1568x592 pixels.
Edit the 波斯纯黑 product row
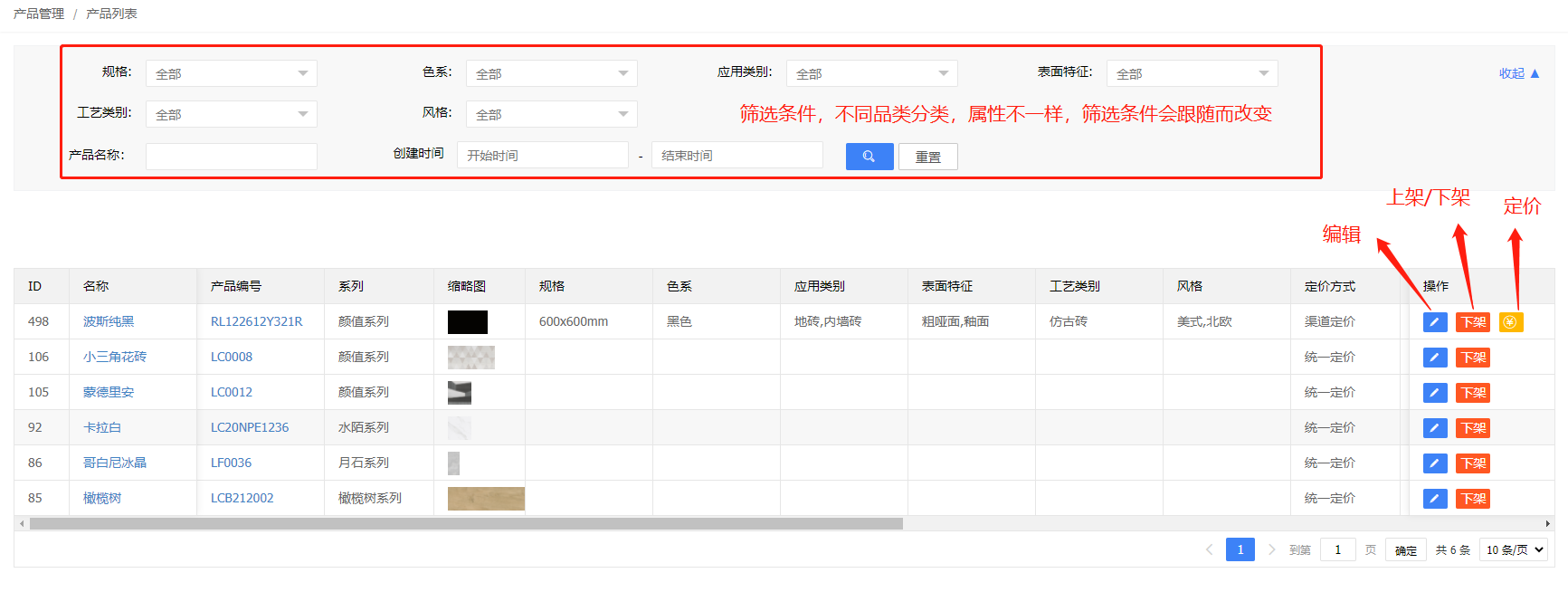tap(1434, 322)
